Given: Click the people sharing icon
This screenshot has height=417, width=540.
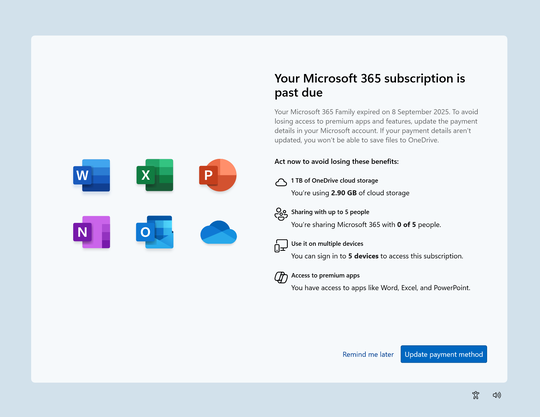Looking at the screenshot, I should (281, 214).
